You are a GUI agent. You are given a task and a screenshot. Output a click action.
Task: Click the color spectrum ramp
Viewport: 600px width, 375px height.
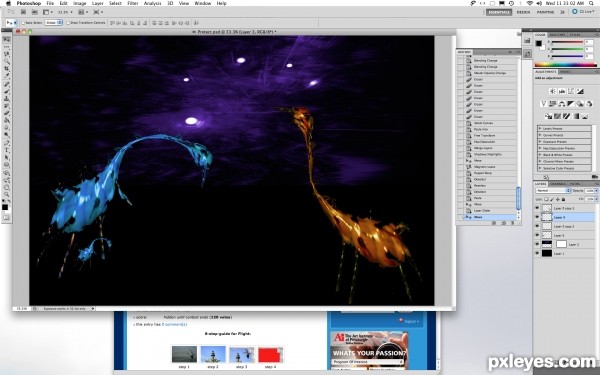565,65
